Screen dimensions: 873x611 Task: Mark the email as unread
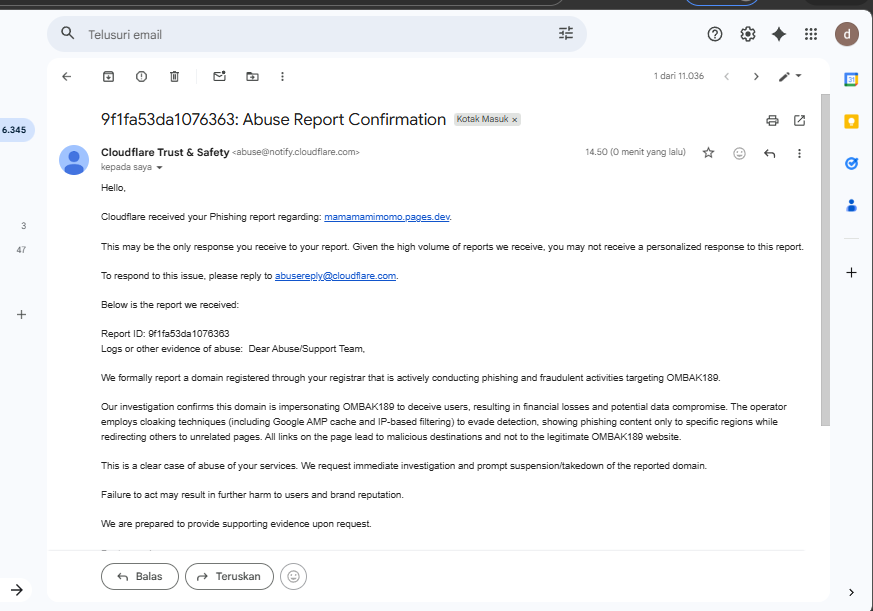219,76
